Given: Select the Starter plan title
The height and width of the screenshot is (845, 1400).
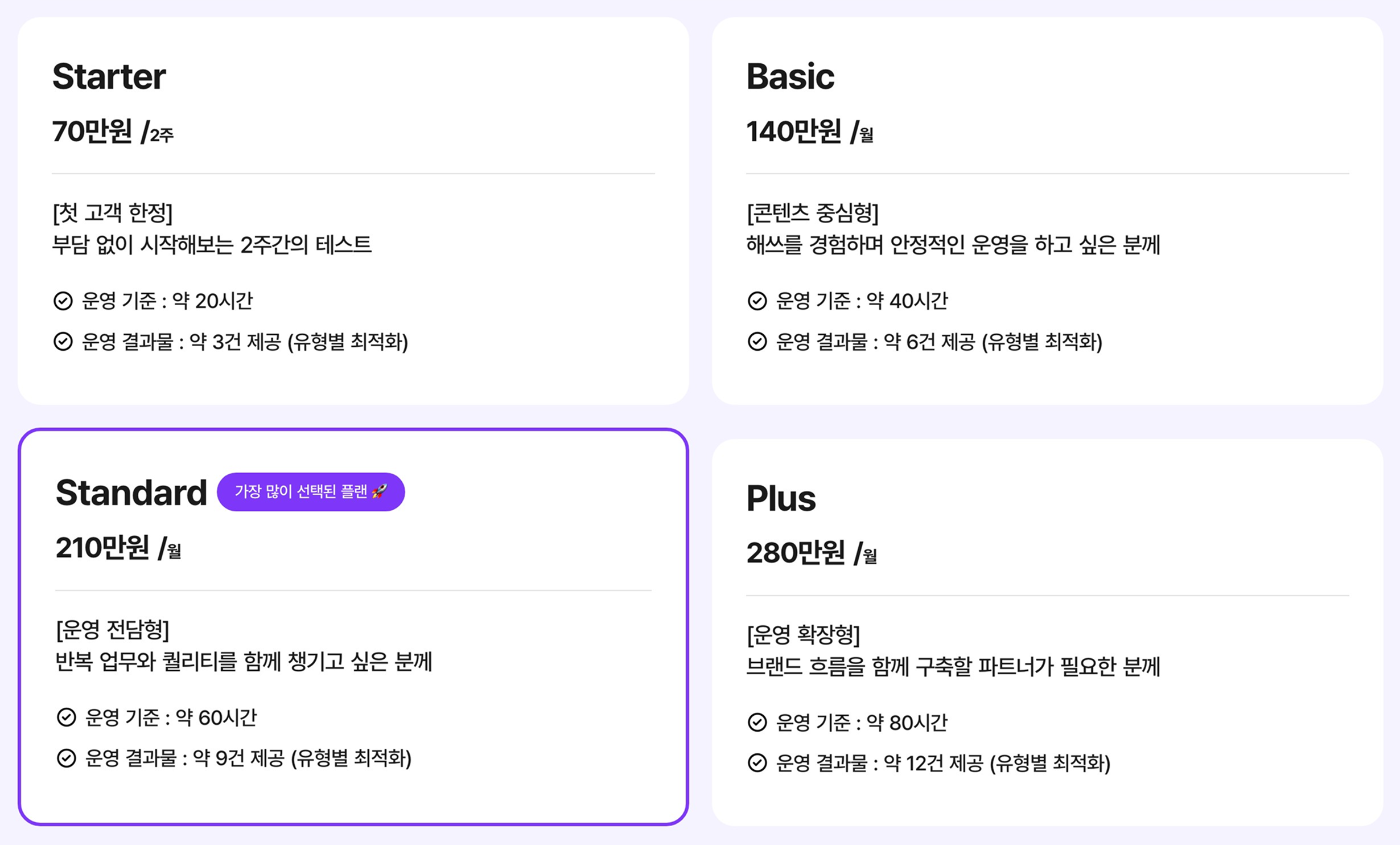Looking at the screenshot, I should pos(109,76).
